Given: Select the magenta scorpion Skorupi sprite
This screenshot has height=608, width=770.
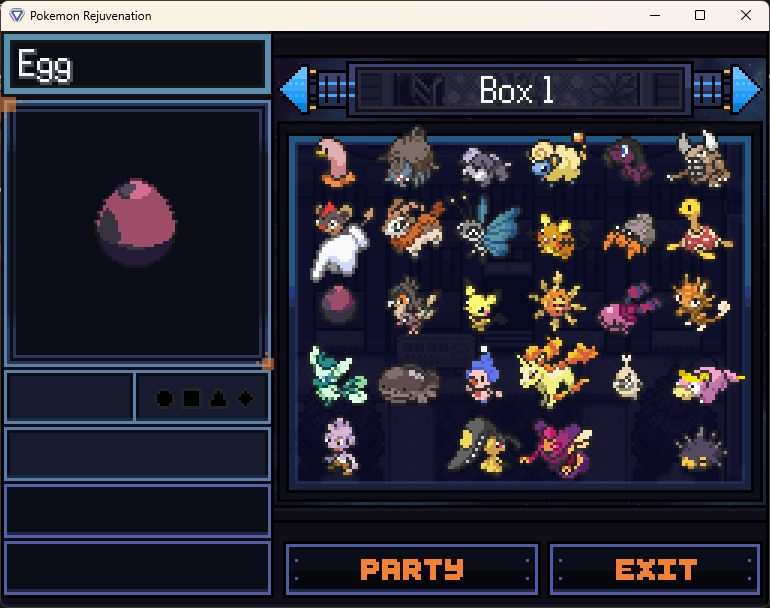Looking at the screenshot, I should (630, 308).
